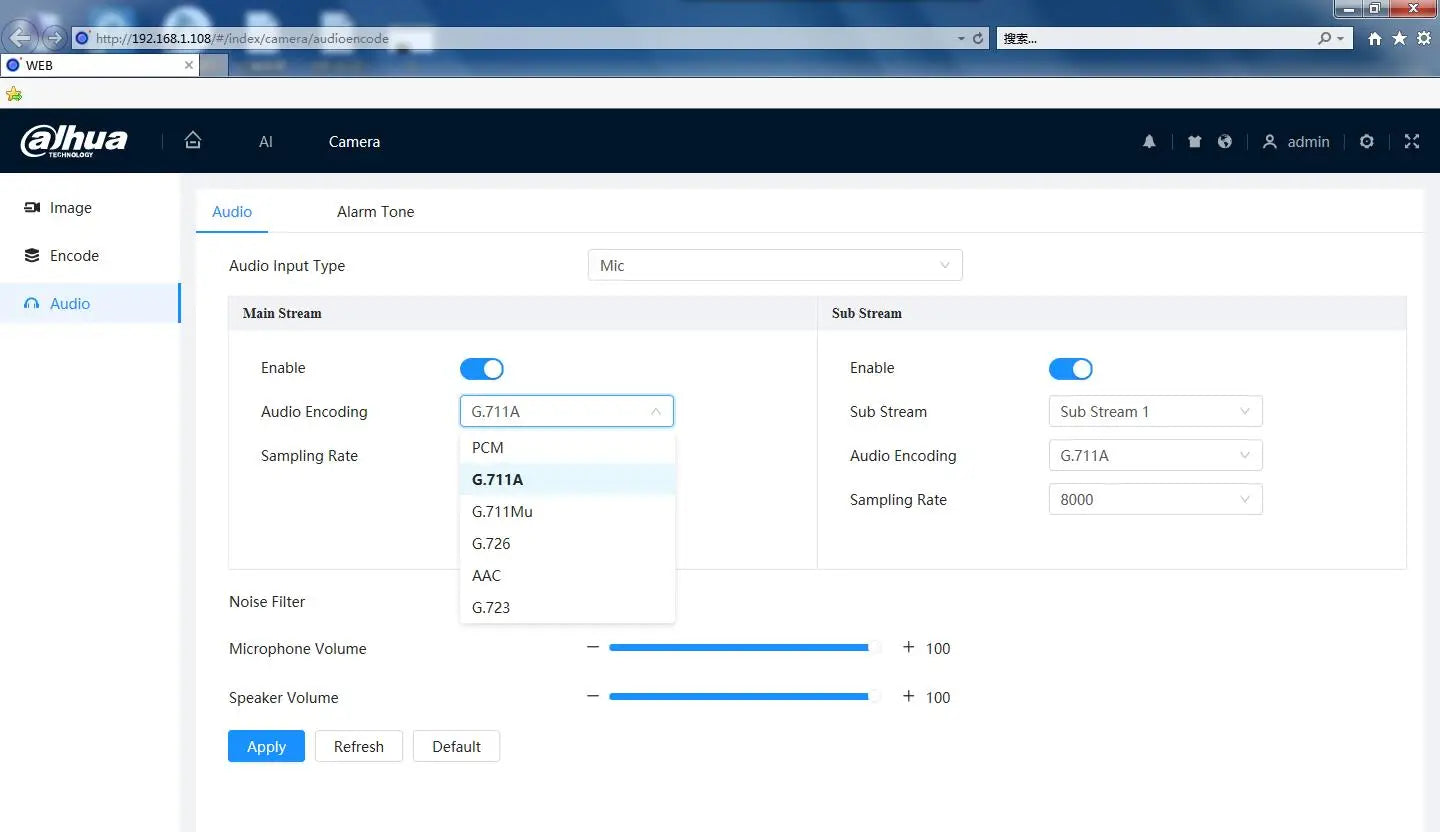This screenshot has height=832, width=1440.
Task: Expand the Audio Input Type Mic dropdown
Action: [x=775, y=266]
